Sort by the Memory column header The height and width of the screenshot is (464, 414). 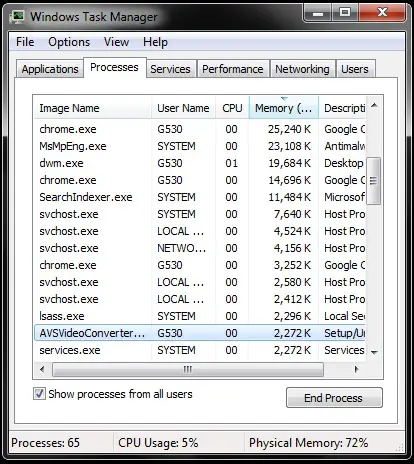tap(284, 108)
